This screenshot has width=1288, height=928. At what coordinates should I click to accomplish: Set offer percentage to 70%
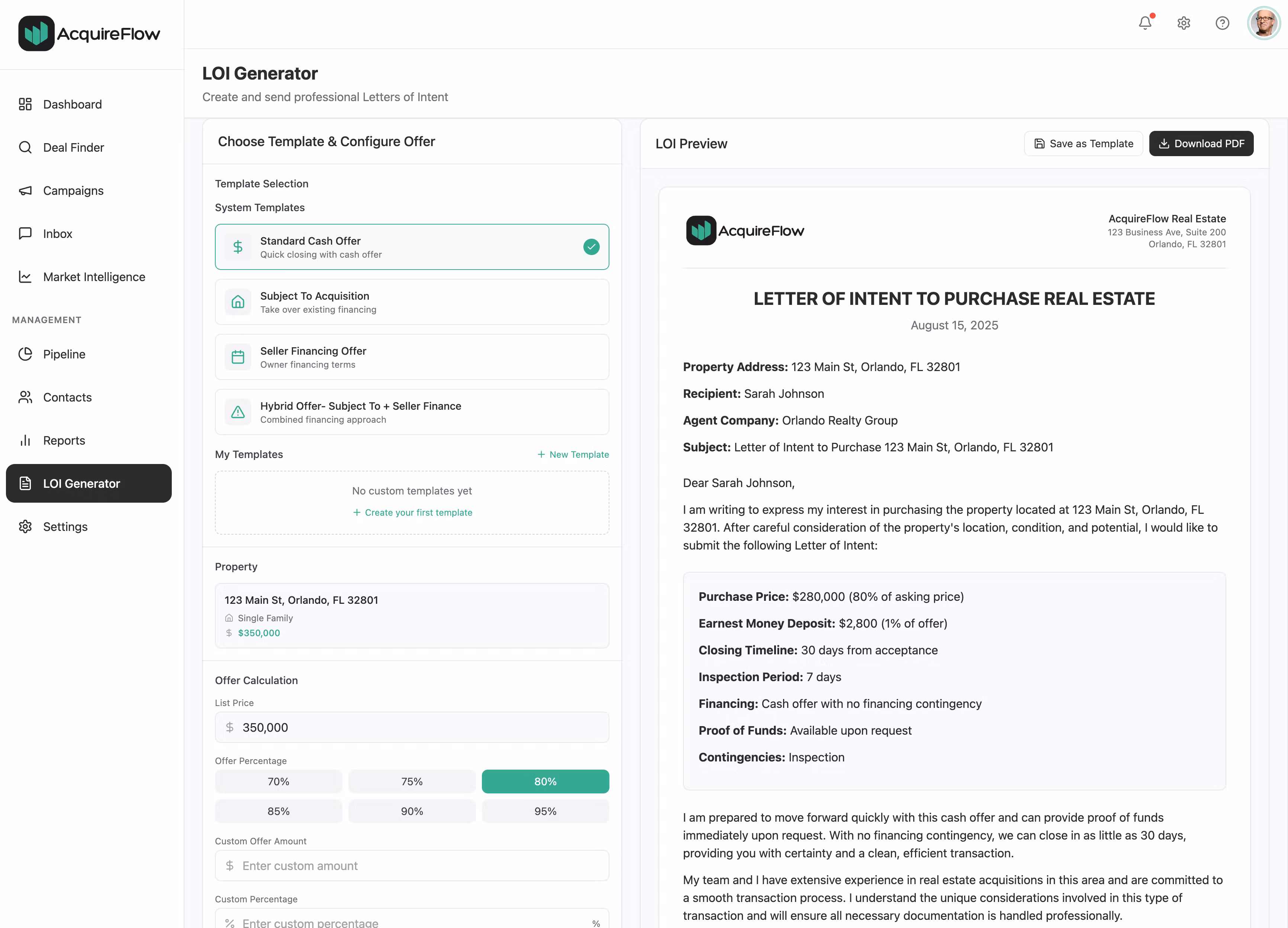pyautogui.click(x=278, y=782)
